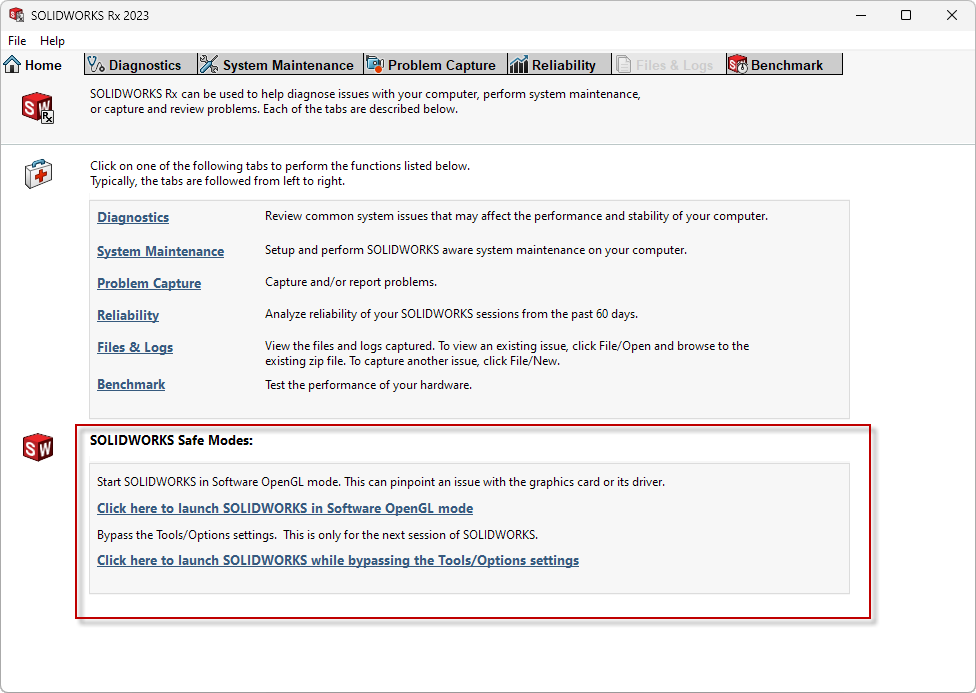
Task: Click the SW cube icon beside Safe Modes
Action: [x=37, y=447]
